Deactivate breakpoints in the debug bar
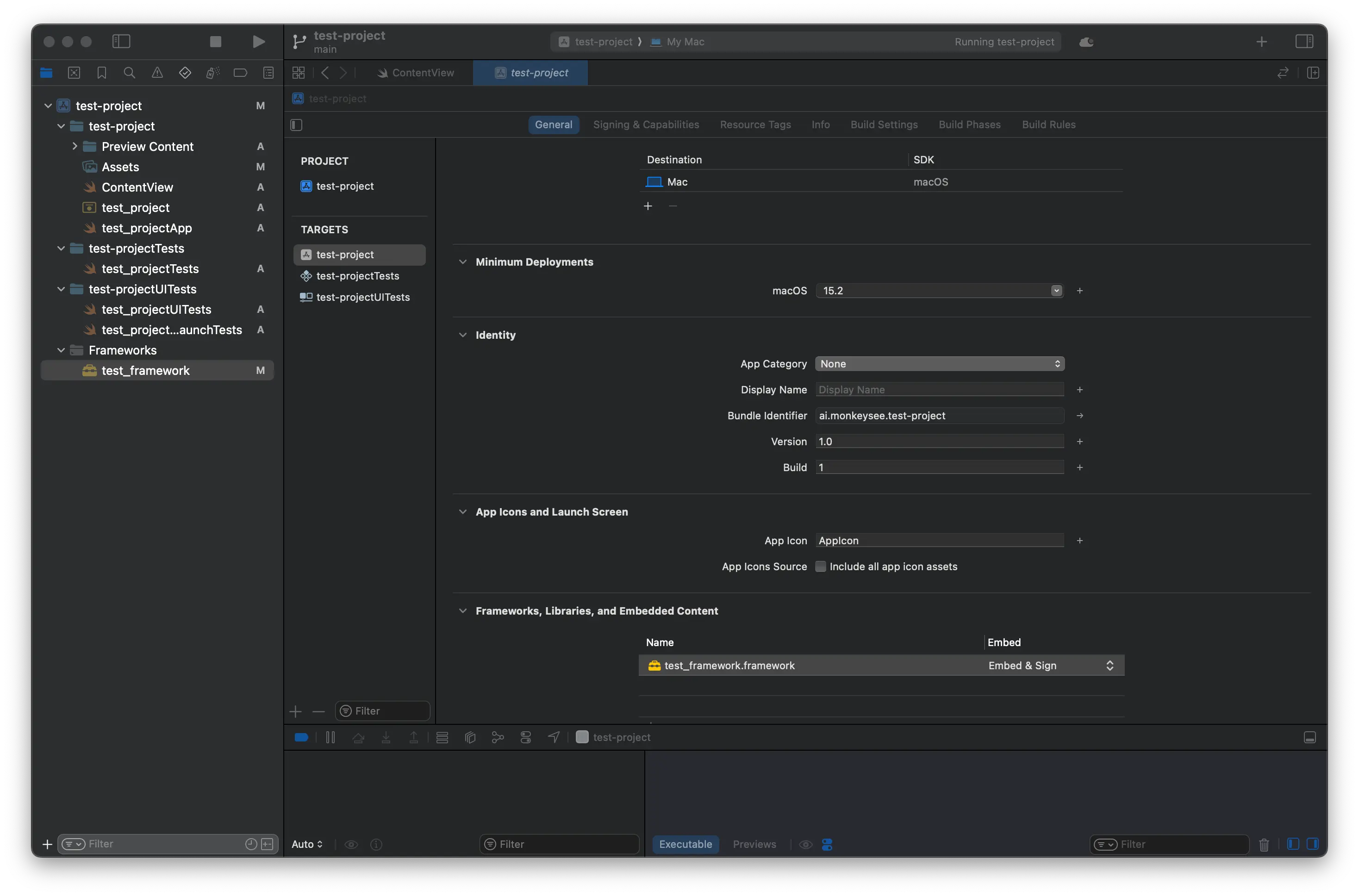The width and height of the screenshot is (1359, 896). pos(301,737)
